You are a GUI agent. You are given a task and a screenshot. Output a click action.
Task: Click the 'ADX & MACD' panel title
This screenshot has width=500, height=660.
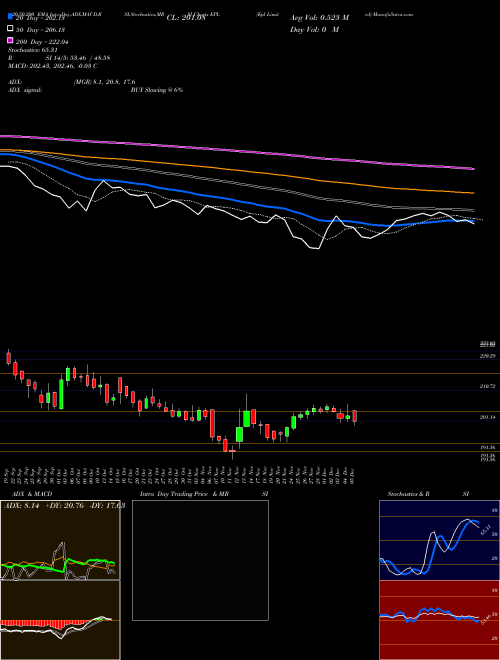(32, 494)
